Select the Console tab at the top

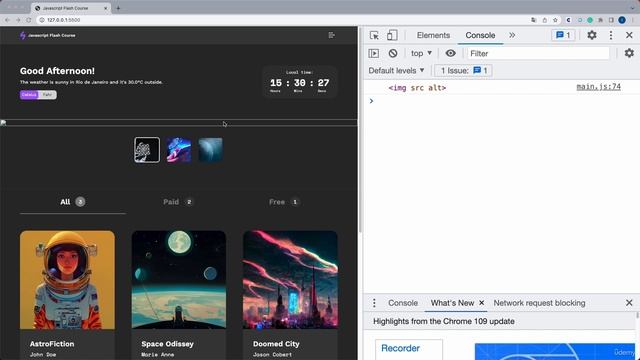point(480,35)
